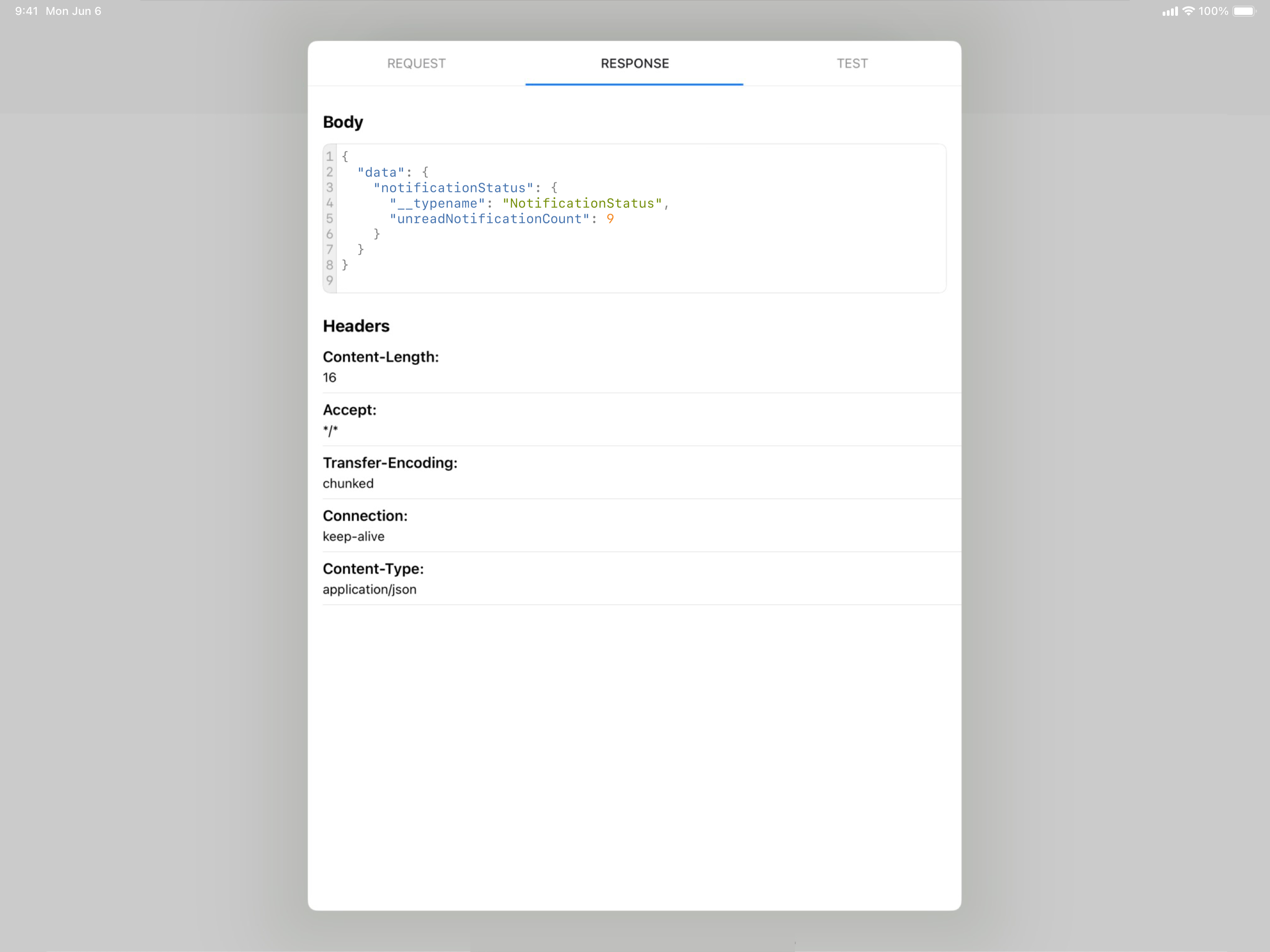Click the "NotificationStatus" string value
This screenshot has height=952, width=1270.
click(x=582, y=203)
